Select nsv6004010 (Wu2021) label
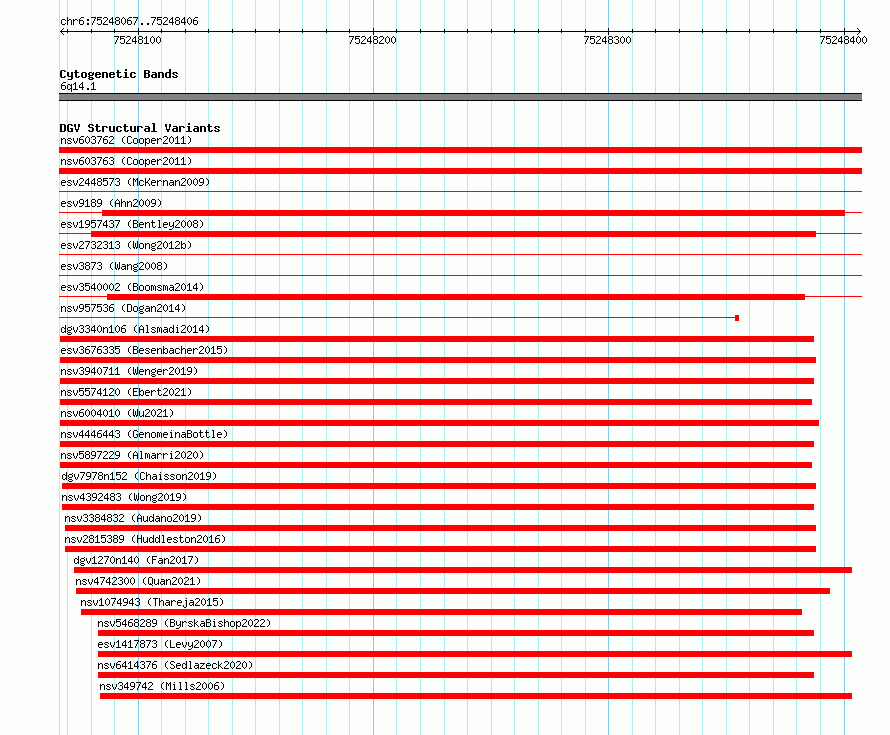The height and width of the screenshot is (735, 890). pyautogui.click(x=117, y=413)
